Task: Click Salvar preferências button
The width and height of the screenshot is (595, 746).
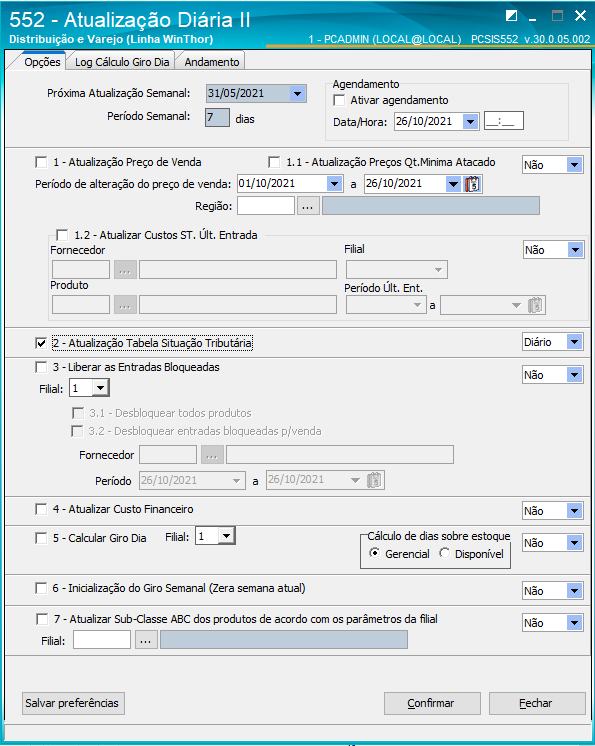Action: point(73,703)
